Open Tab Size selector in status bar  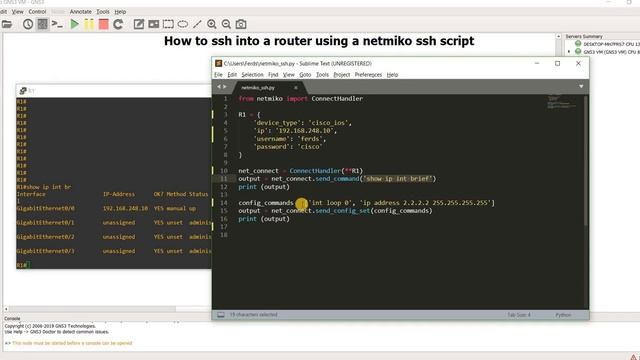pyautogui.click(x=519, y=315)
